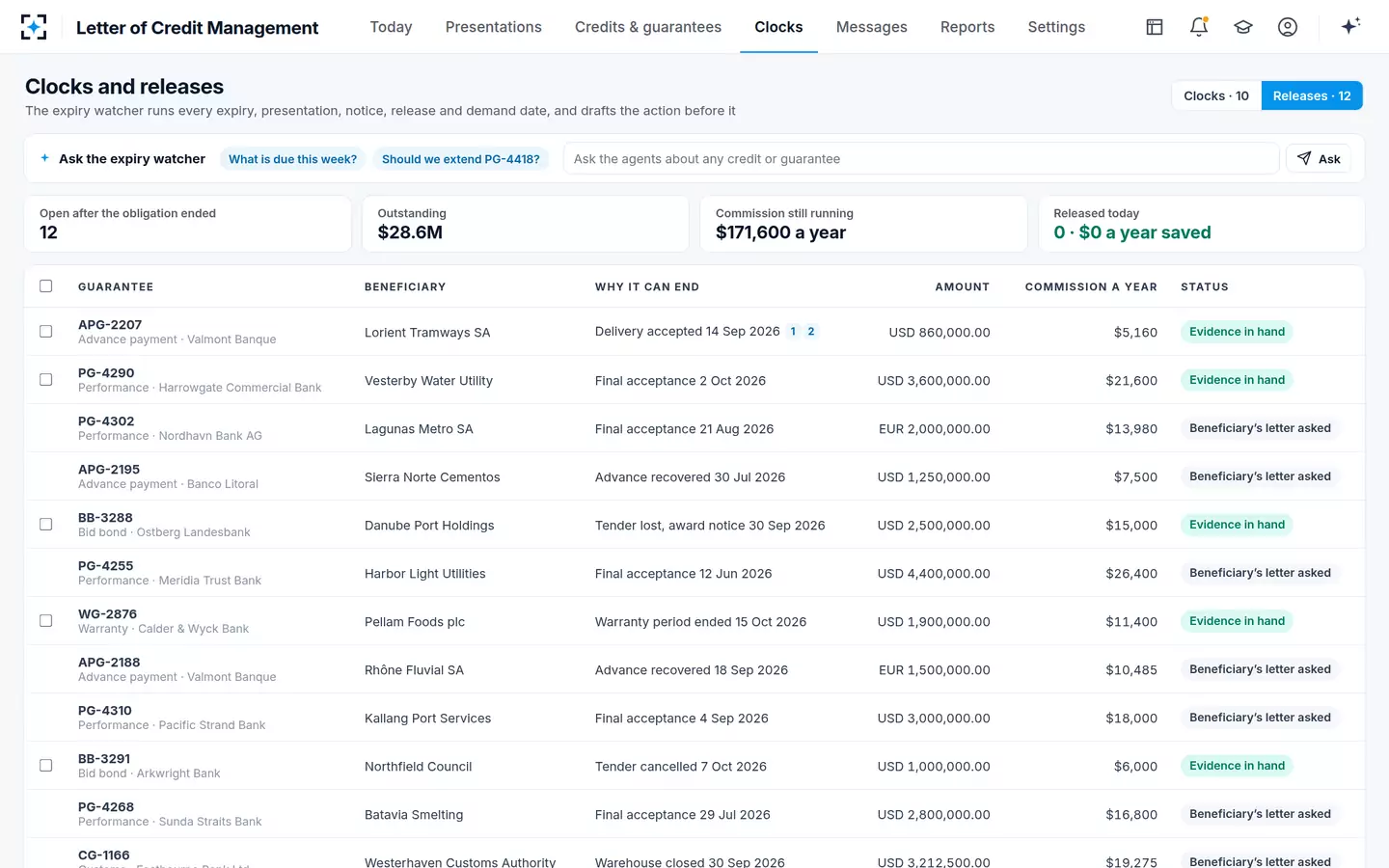The image size is (1389, 868).
Task: Enable the checkbox for BB-3291
Action: point(45,766)
